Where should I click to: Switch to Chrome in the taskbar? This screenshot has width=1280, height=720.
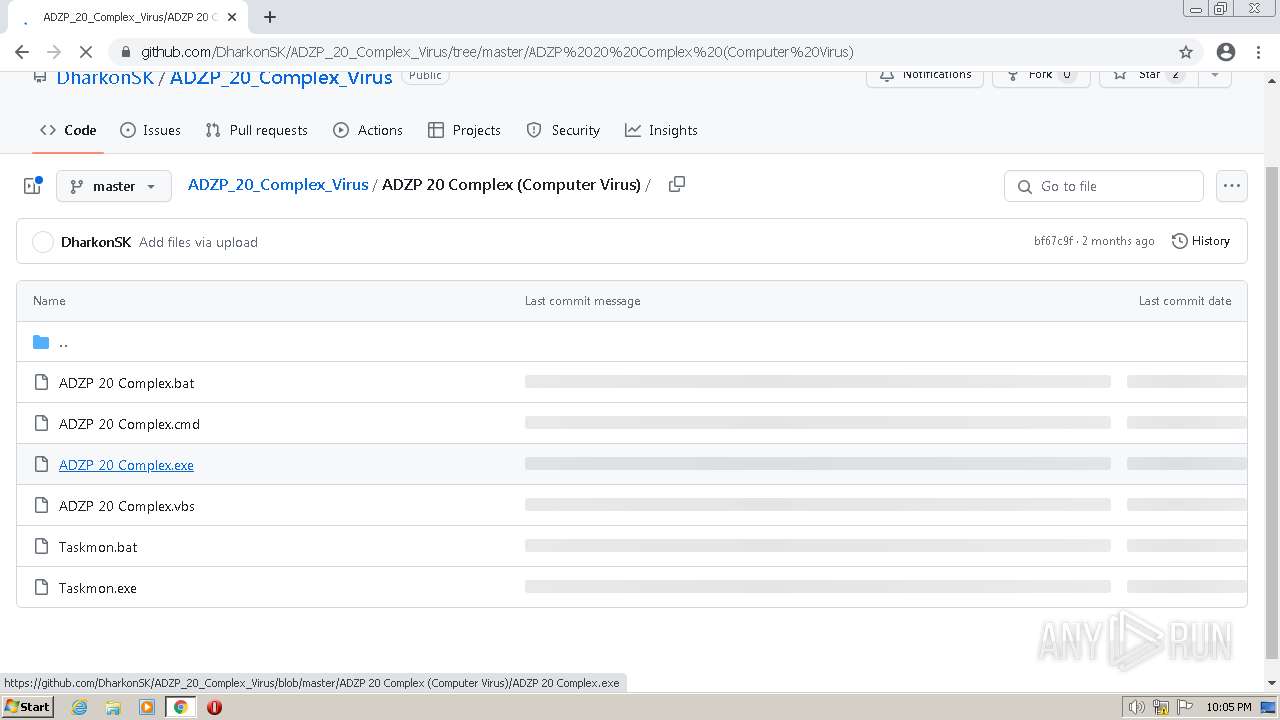coord(180,707)
